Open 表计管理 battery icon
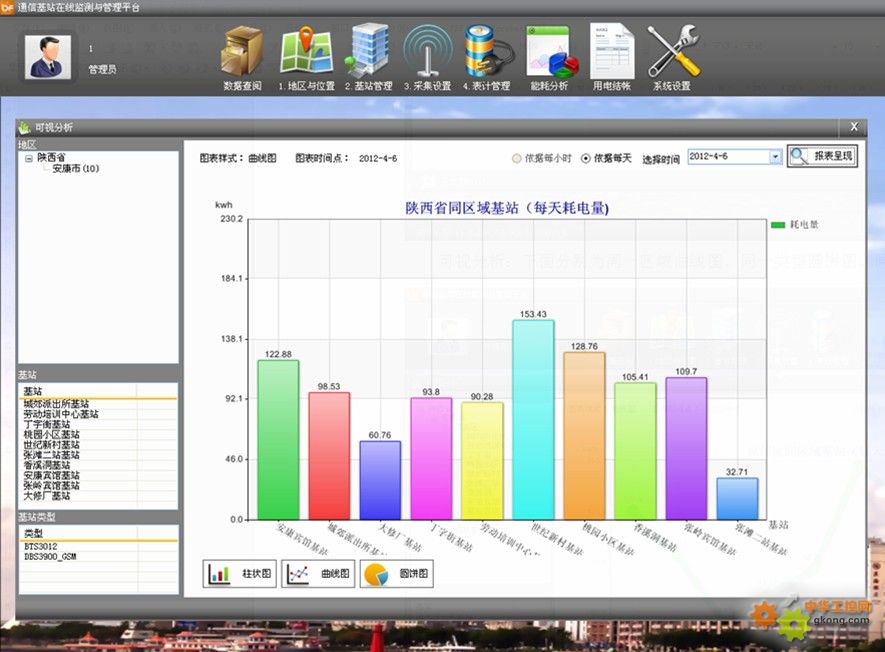Image resolution: width=885 pixels, height=652 pixels. (487, 52)
